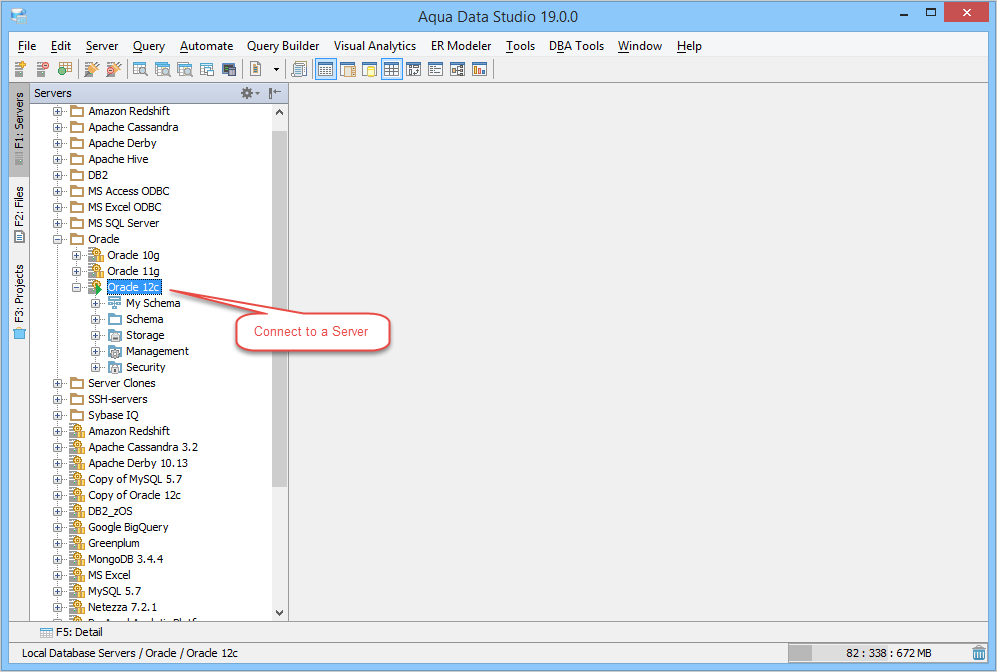
Task: Click the script scroll toolbar icon
Action: (299, 69)
